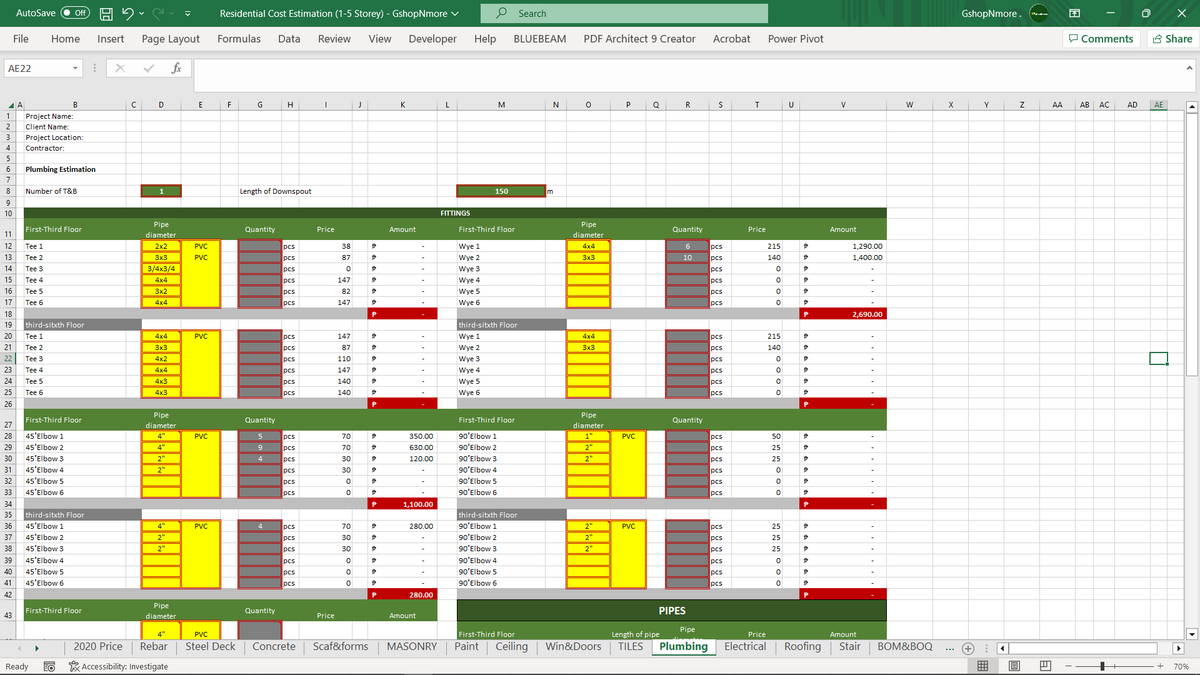Click the 70% zoom level

pos(1181,666)
